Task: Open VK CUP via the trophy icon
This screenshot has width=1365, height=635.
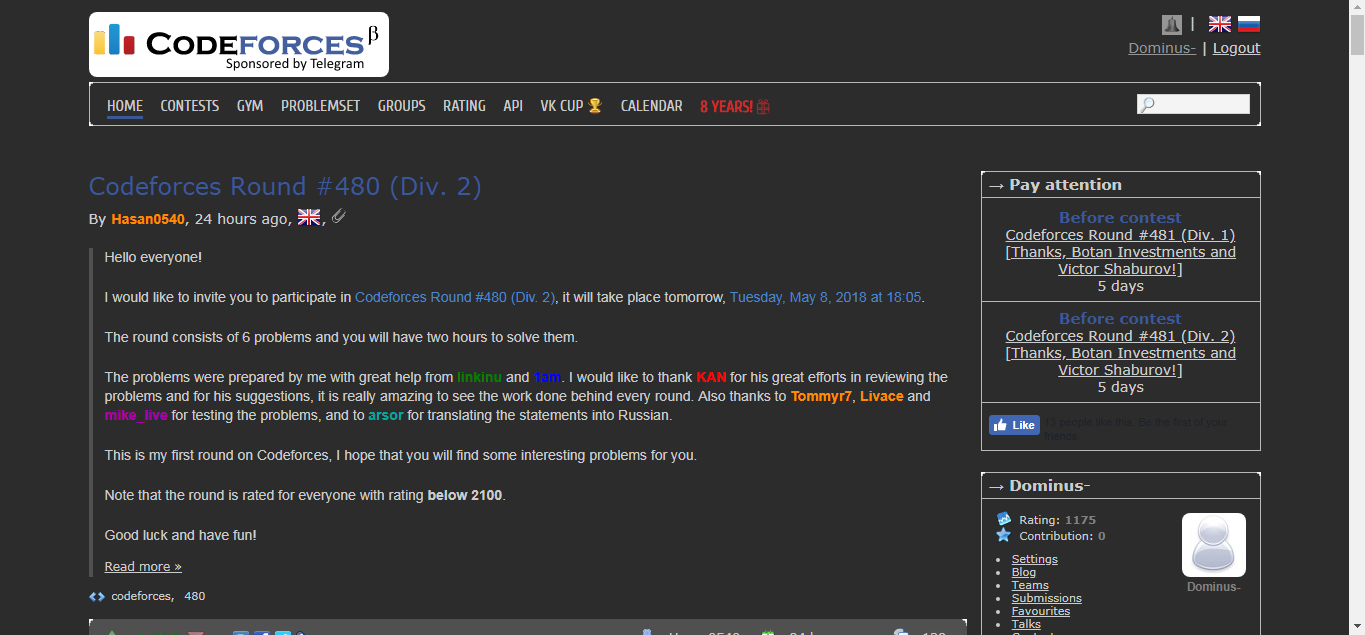Action: [594, 104]
